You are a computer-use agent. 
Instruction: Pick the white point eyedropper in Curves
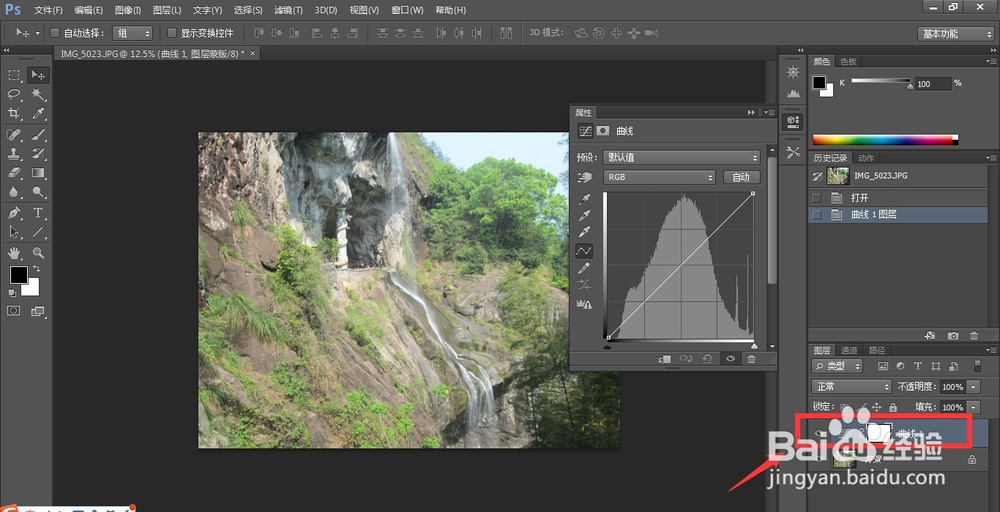pos(584,231)
